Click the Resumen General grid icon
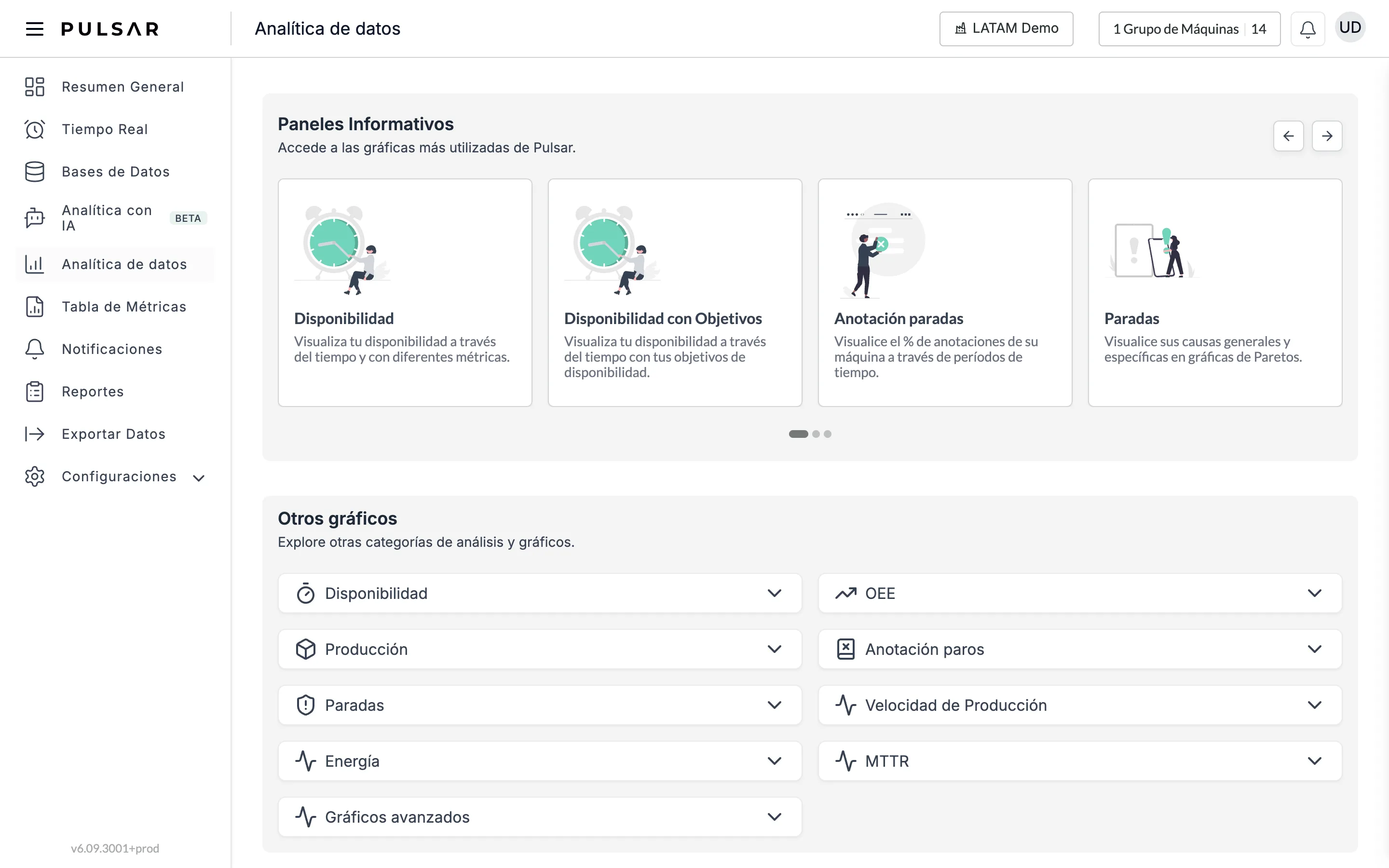Image resolution: width=1389 pixels, height=868 pixels. [x=34, y=87]
